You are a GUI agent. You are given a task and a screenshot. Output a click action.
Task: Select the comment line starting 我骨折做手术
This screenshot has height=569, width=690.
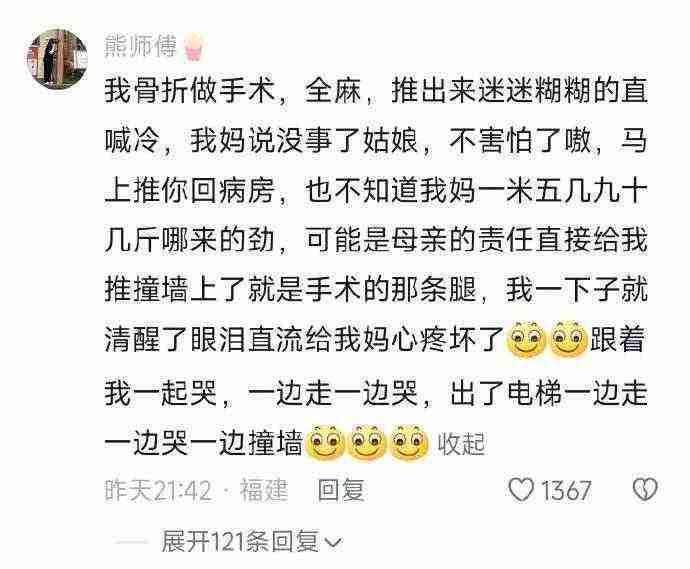[x=376, y=90]
